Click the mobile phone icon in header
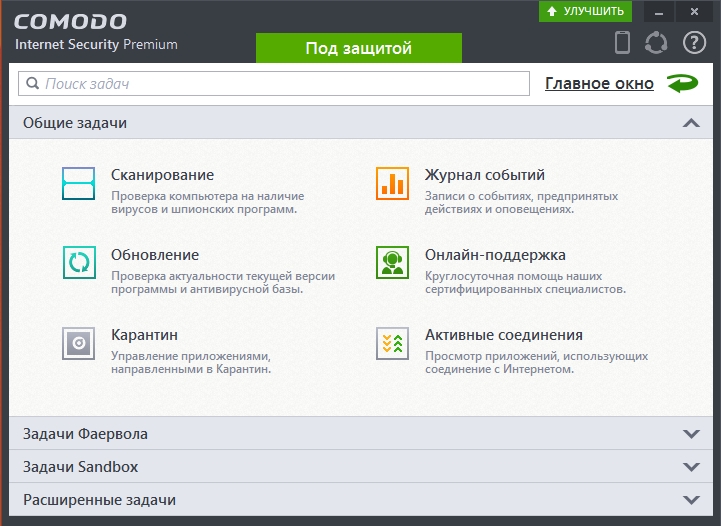Image resolution: width=721 pixels, height=526 pixels. pyautogui.click(x=622, y=42)
